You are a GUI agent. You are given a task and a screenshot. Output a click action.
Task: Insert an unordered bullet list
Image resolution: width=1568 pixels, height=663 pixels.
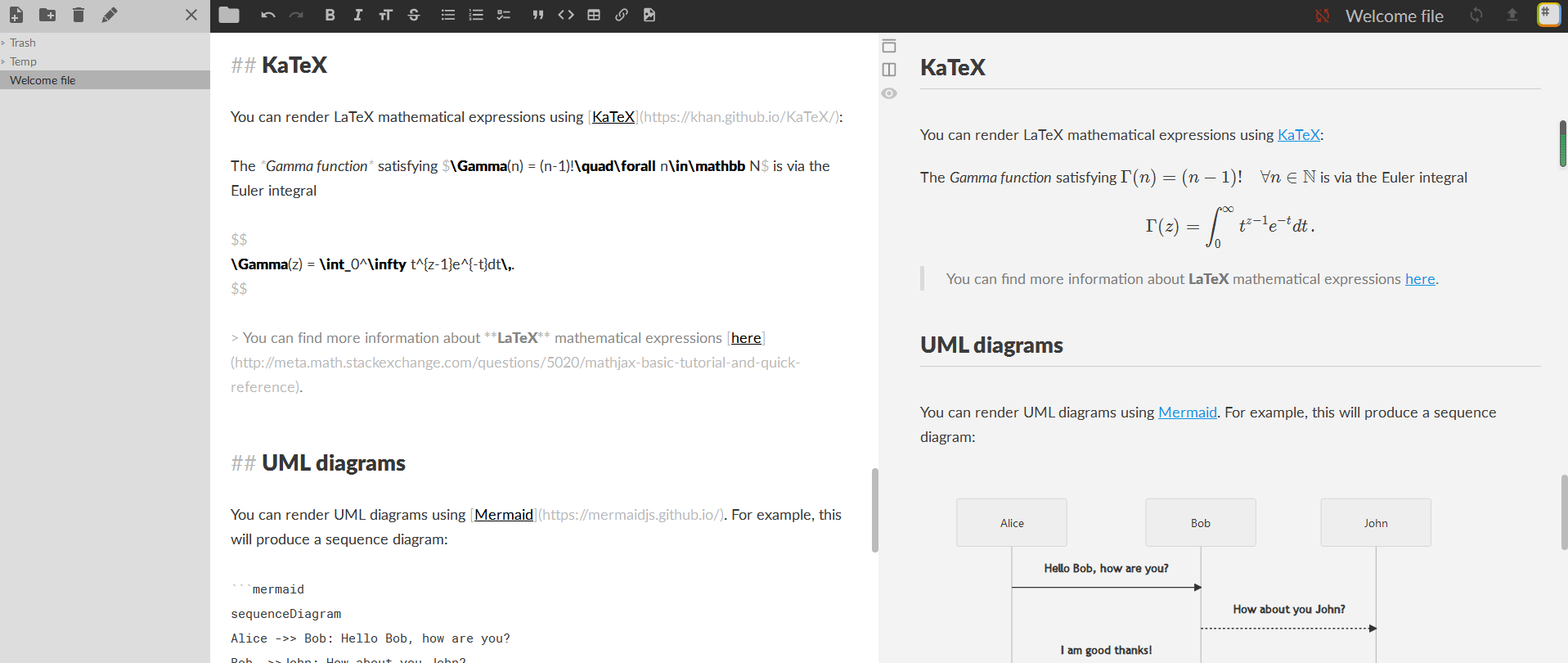pyautogui.click(x=448, y=15)
